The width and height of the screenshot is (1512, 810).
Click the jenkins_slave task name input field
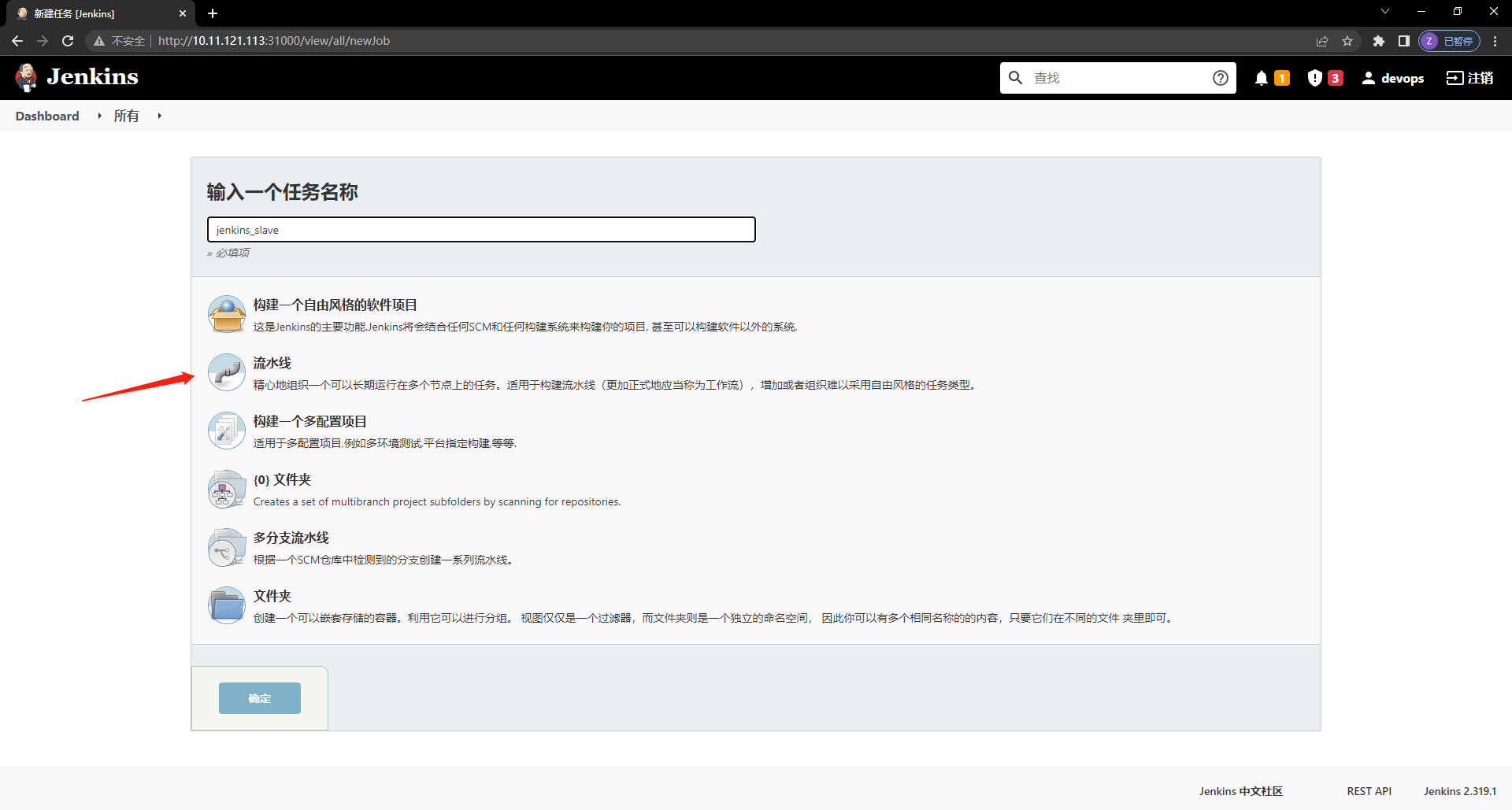[480, 229]
